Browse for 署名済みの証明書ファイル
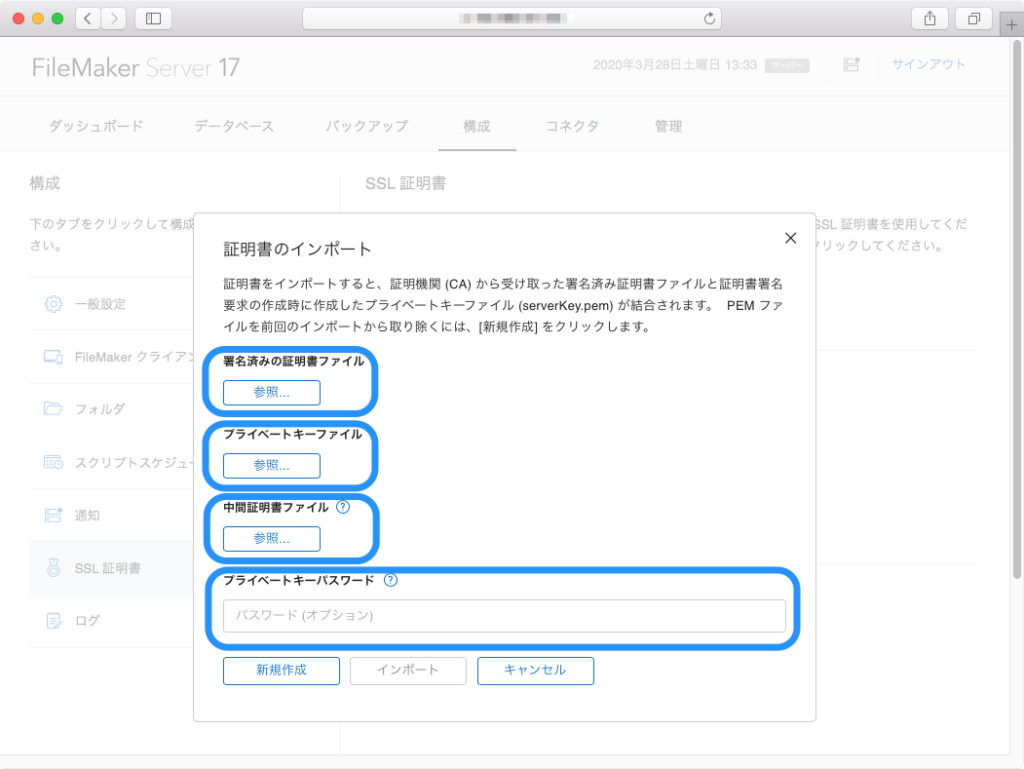Viewport: 1024px width, 769px height. tap(272, 392)
